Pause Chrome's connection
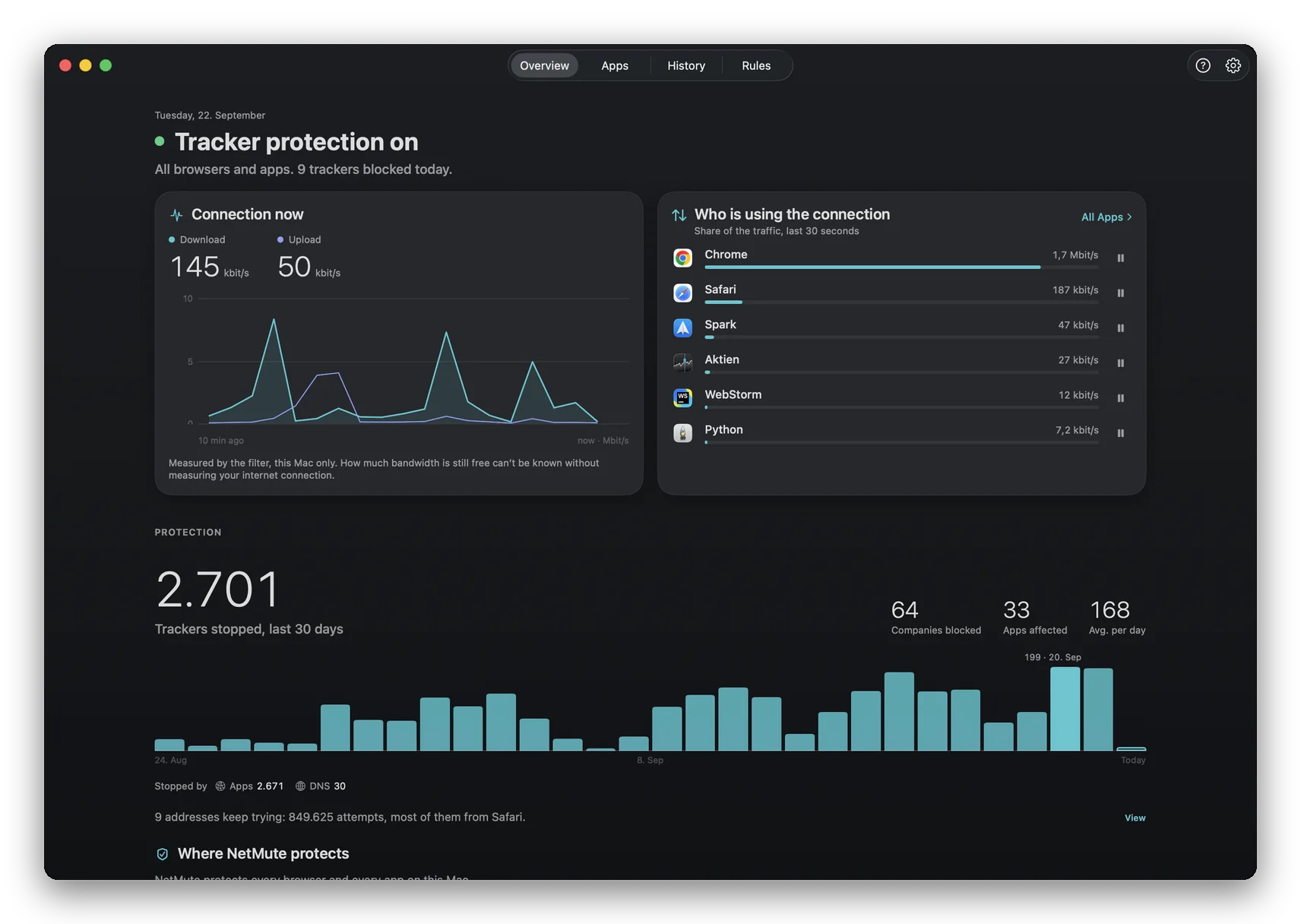 pyautogui.click(x=1120, y=258)
